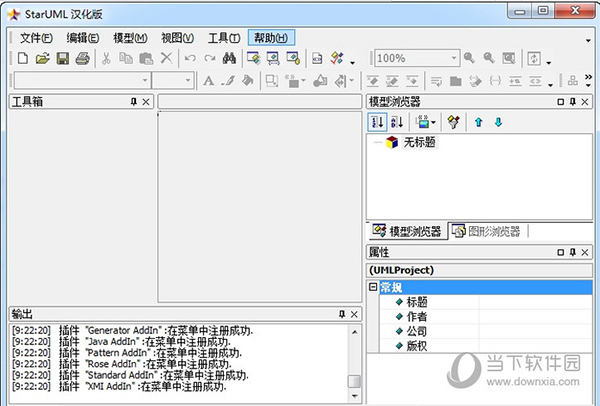Click the blue move up arrow
Screen dimensions: 600x406
pyautogui.click(x=478, y=122)
